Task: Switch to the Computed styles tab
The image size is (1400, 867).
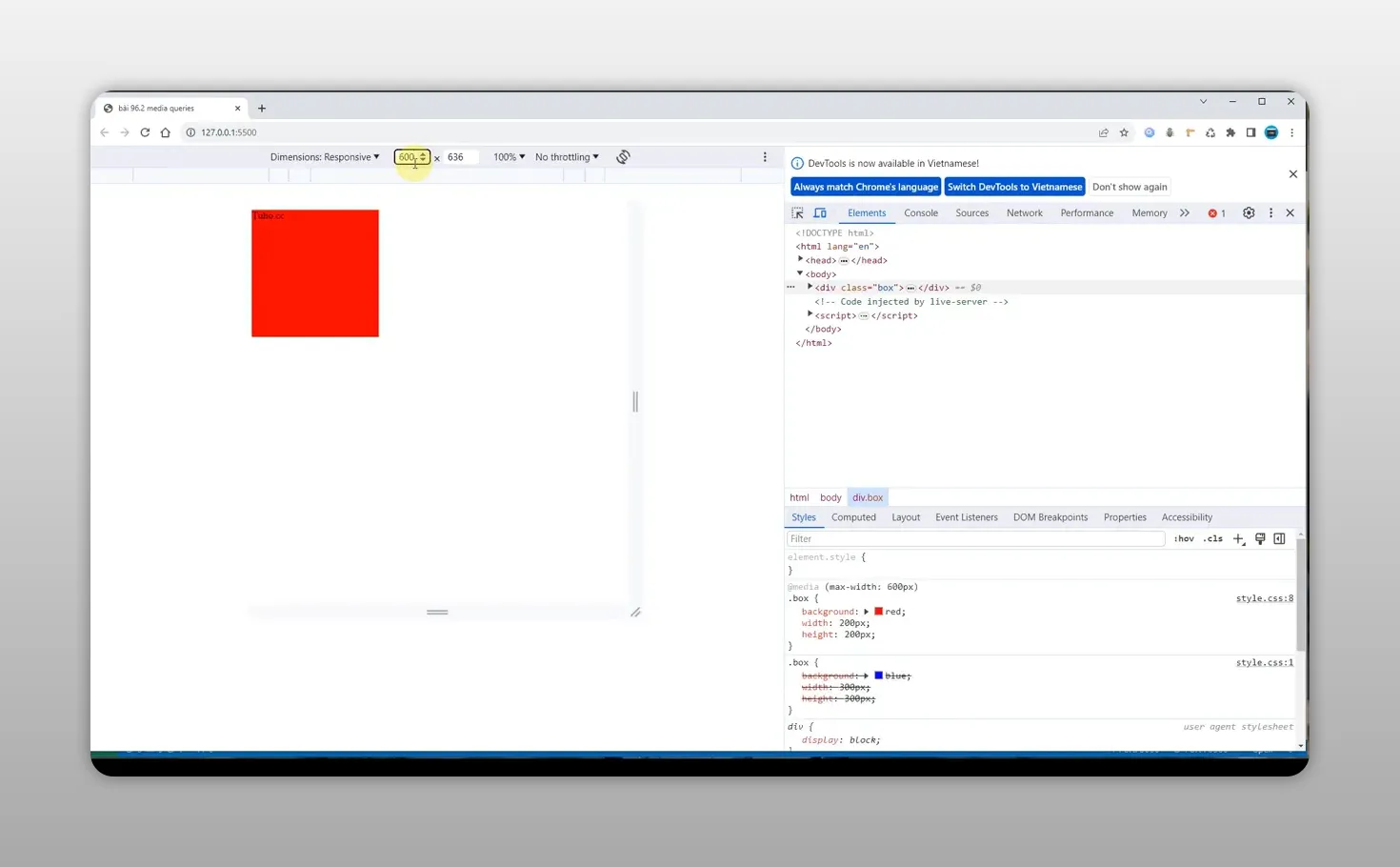Action: click(853, 517)
